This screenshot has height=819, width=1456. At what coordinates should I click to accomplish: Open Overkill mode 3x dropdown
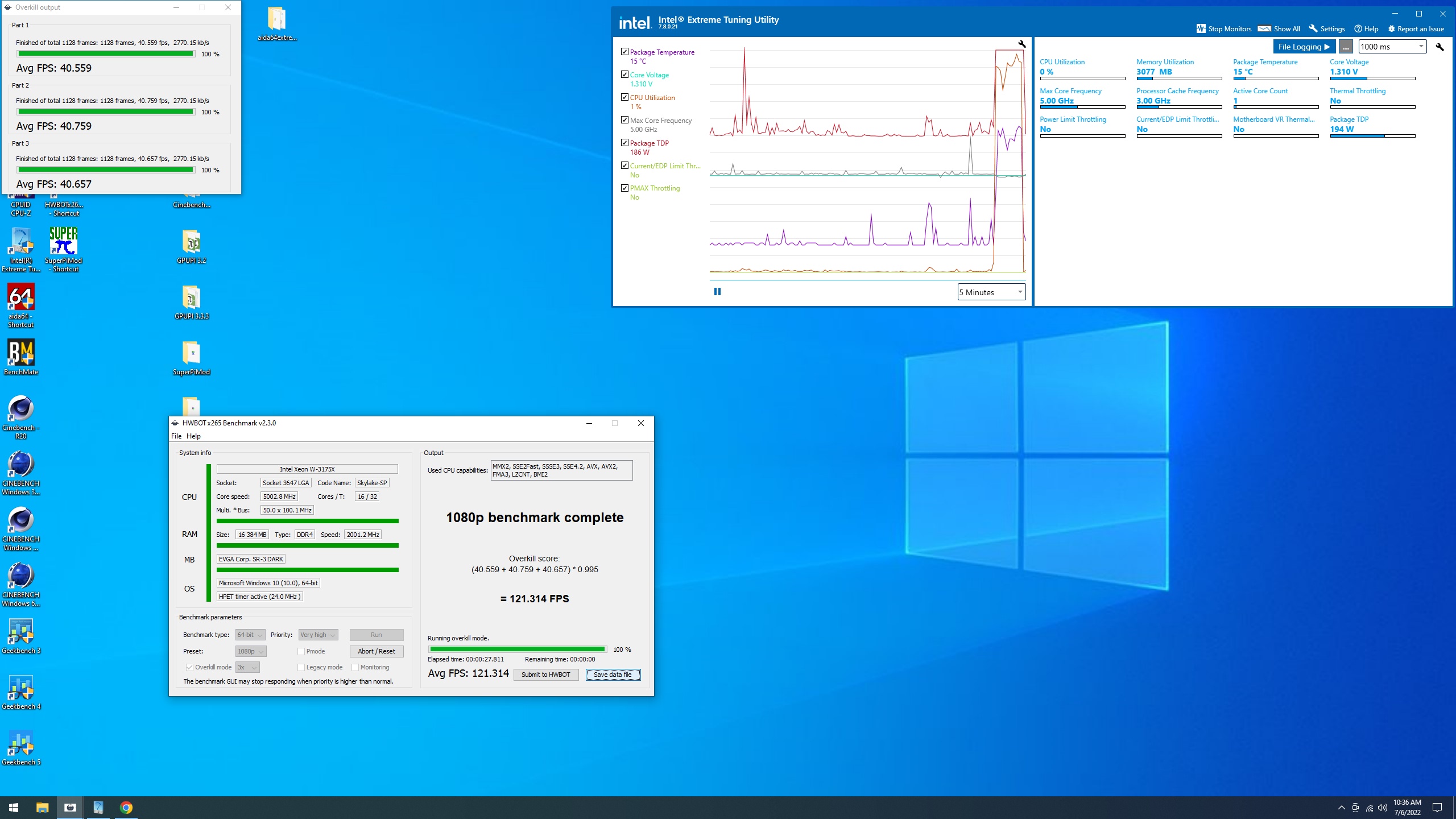pyautogui.click(x=247, y=667)
